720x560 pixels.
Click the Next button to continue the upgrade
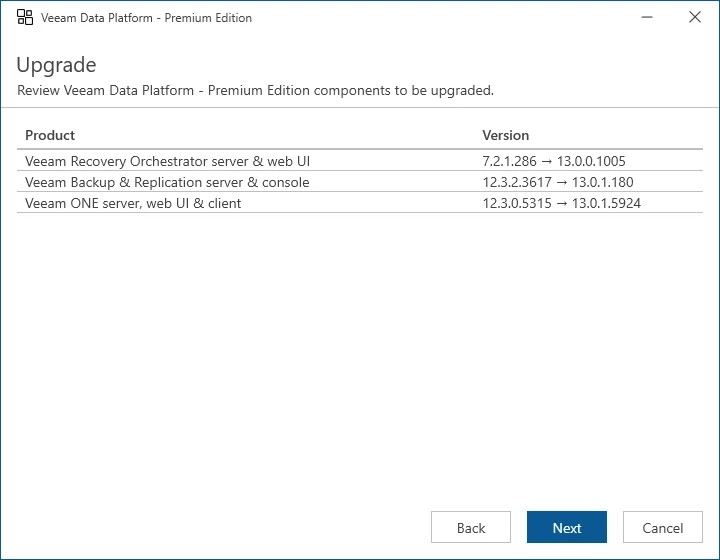(567, 528)
